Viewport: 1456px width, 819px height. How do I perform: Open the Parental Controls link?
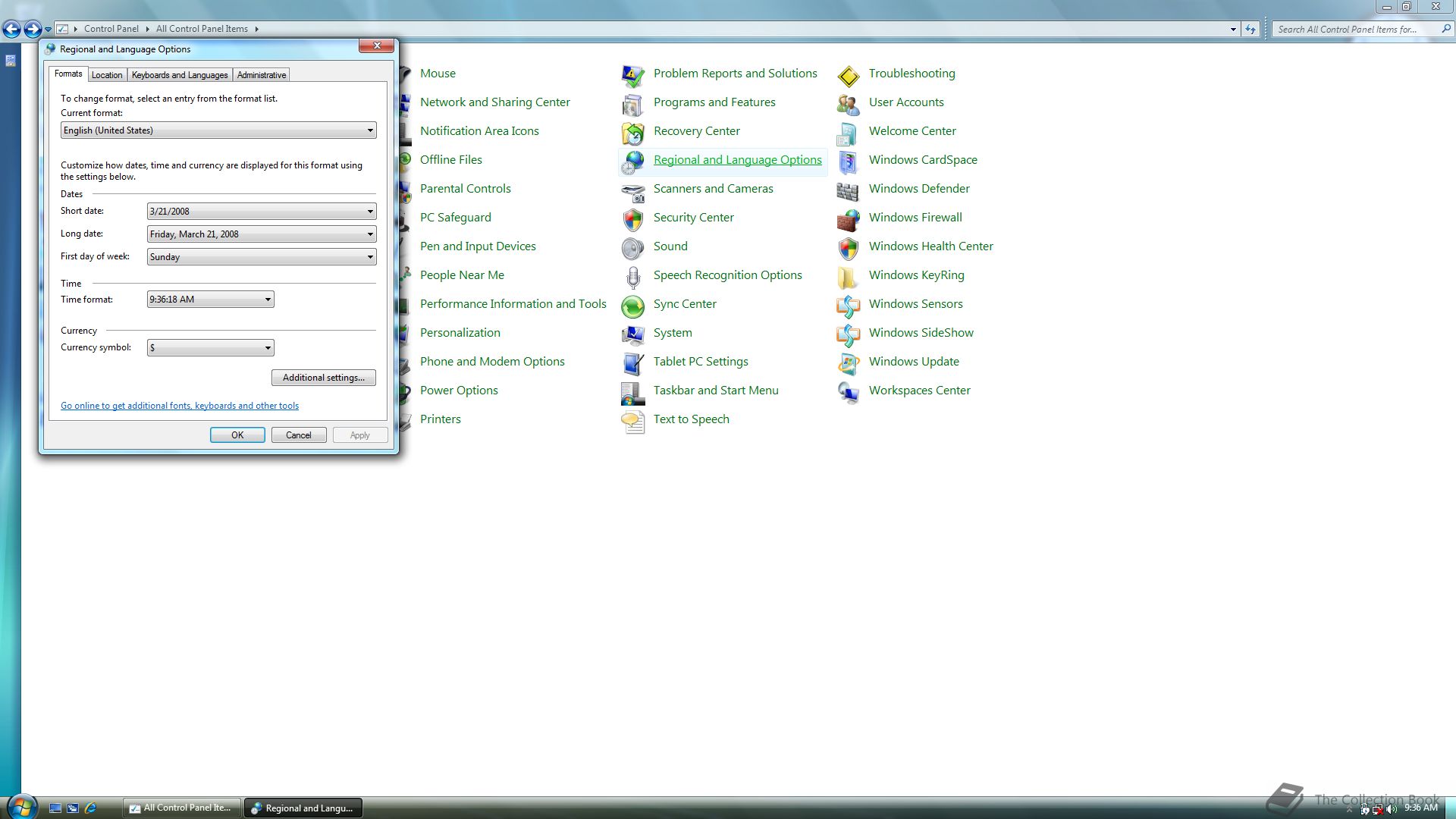pos(466,189)
